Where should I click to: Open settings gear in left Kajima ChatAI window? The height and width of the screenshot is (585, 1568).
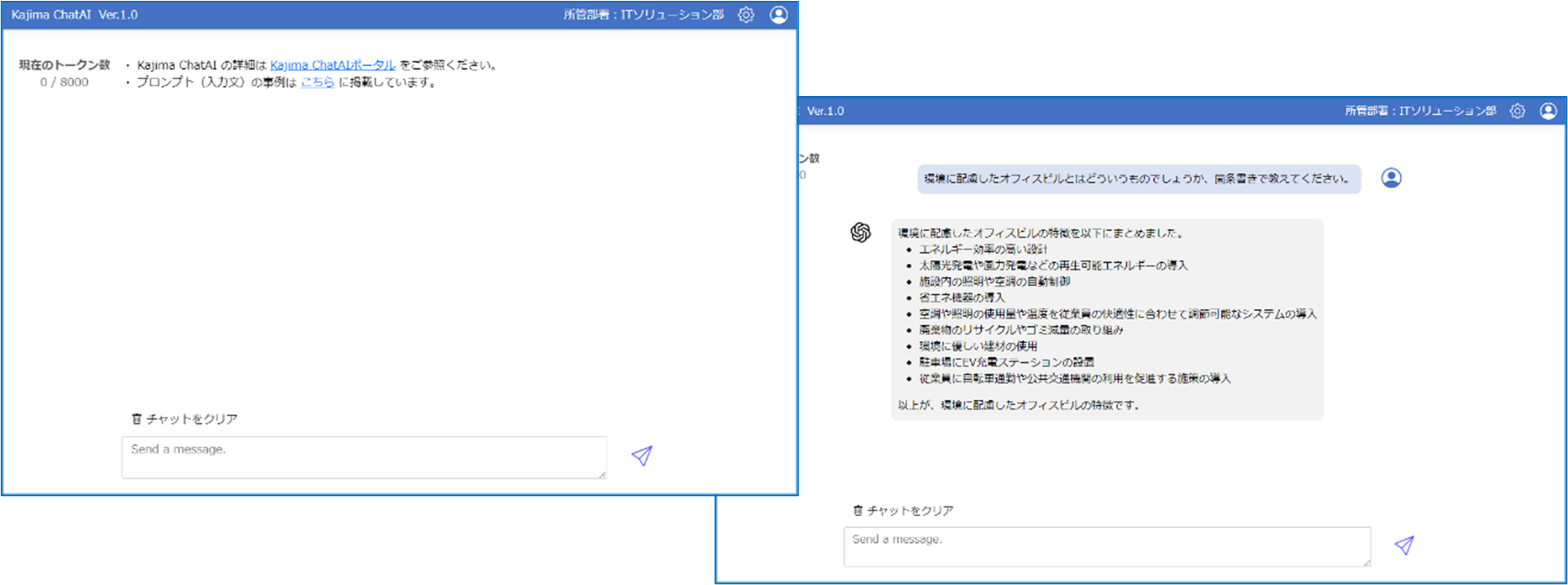(746, 15)
